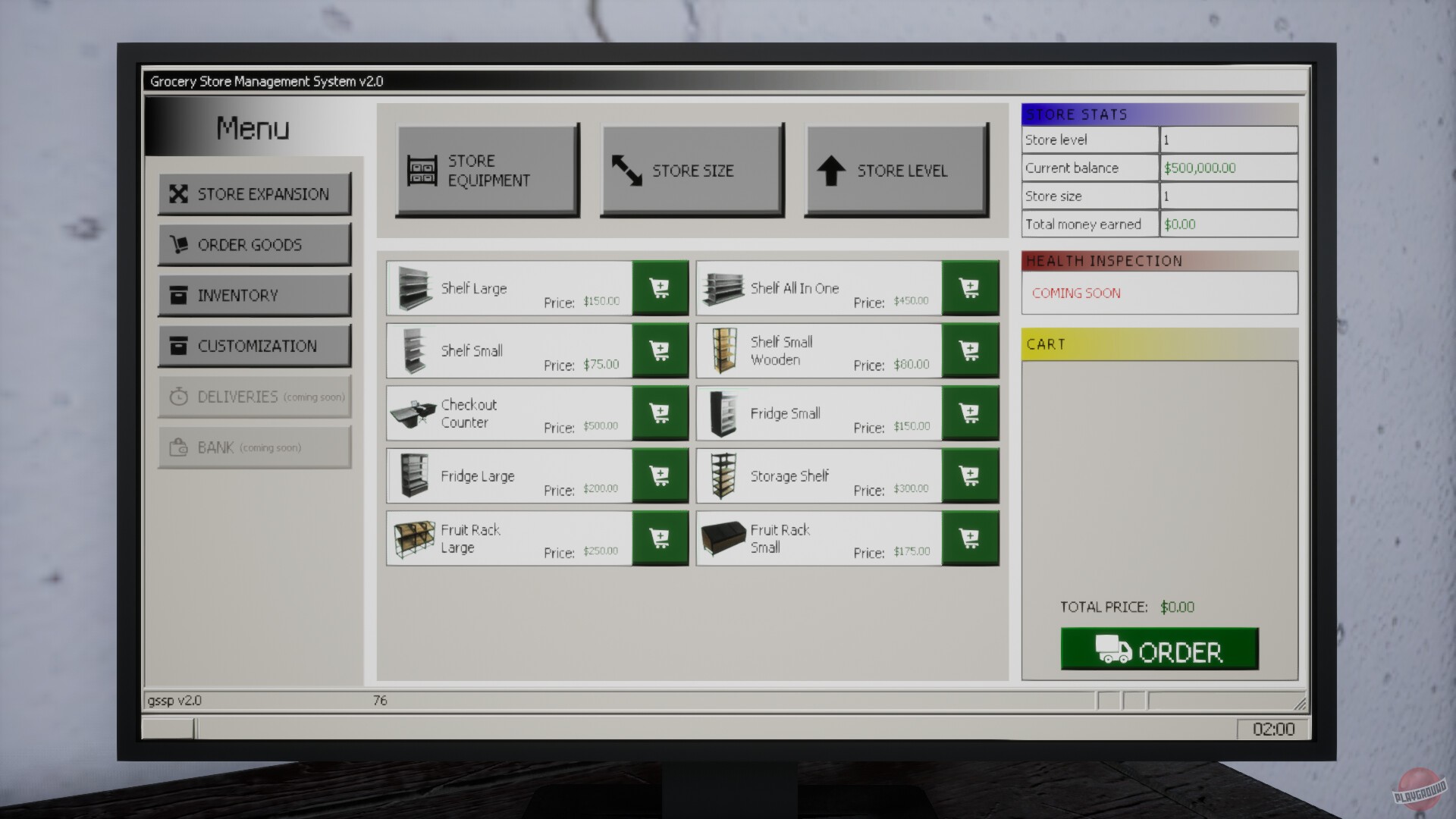Add Checkout Counter to the cart

click(x=660, y=413)
